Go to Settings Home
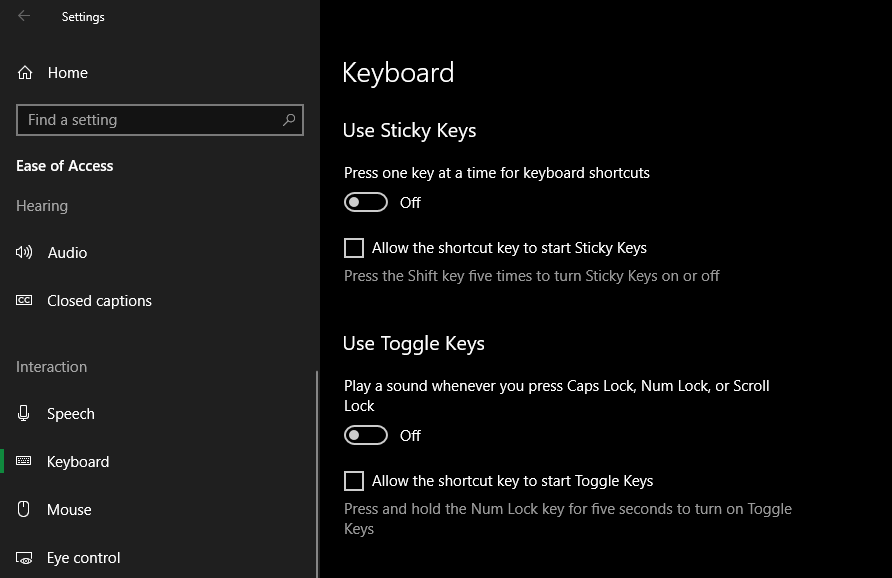 (67, 72)
